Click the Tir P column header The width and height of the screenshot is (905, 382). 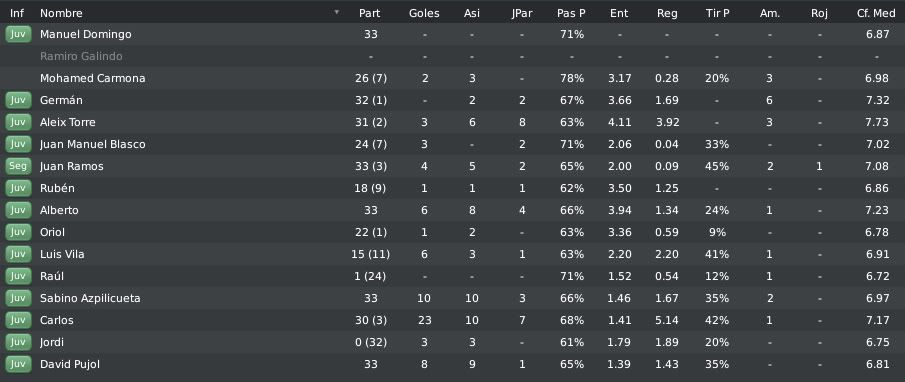tap(717, 13)
